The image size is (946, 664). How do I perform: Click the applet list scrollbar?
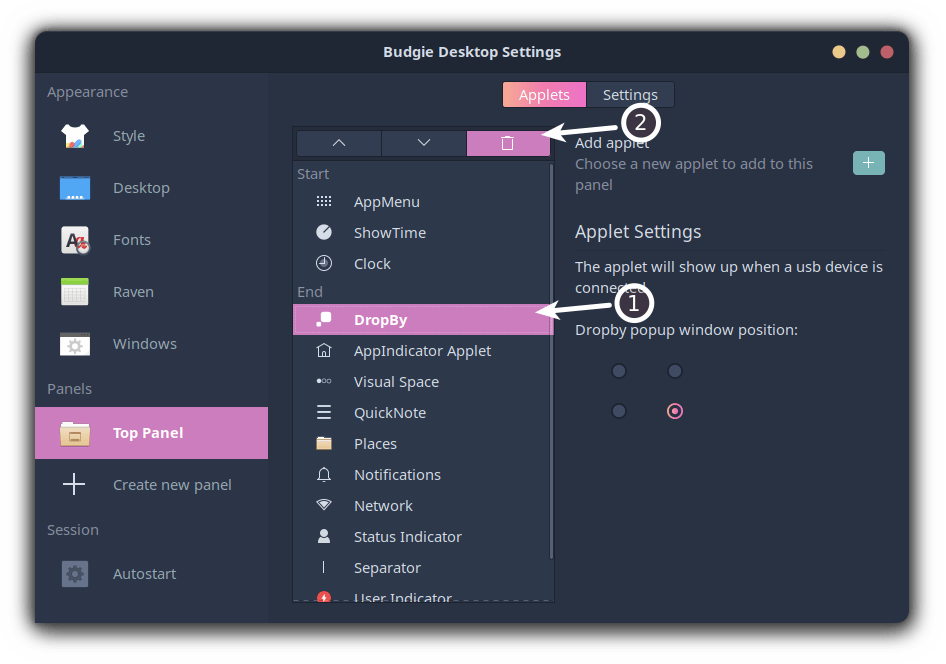pos(552,360)
